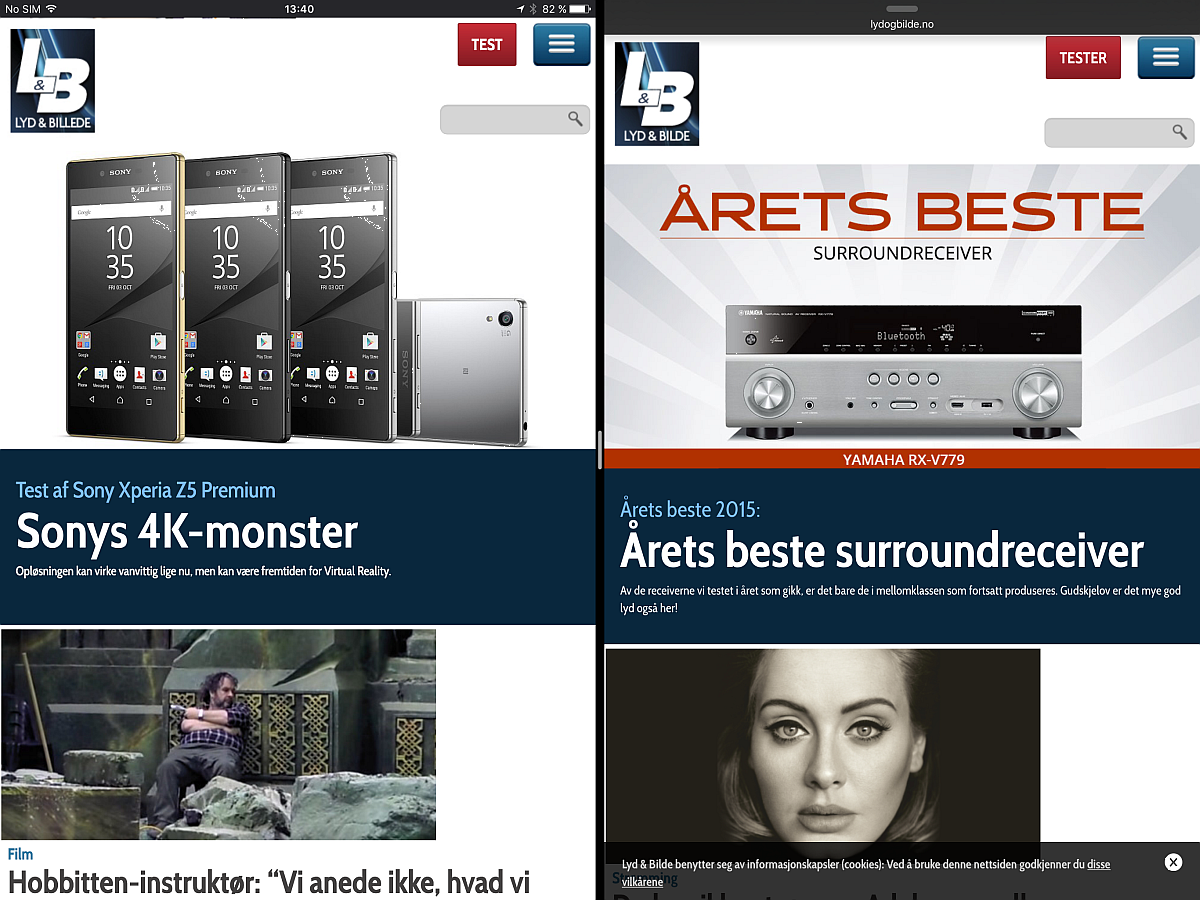
Task: Tap the lydogbilde.no address bar
Action: [901, 24]
